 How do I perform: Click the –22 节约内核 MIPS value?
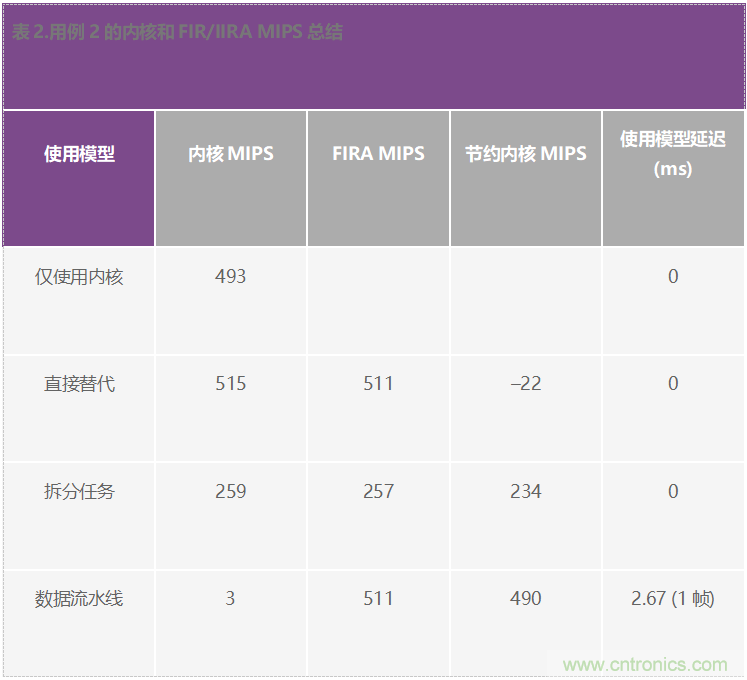tap(526, 384)
